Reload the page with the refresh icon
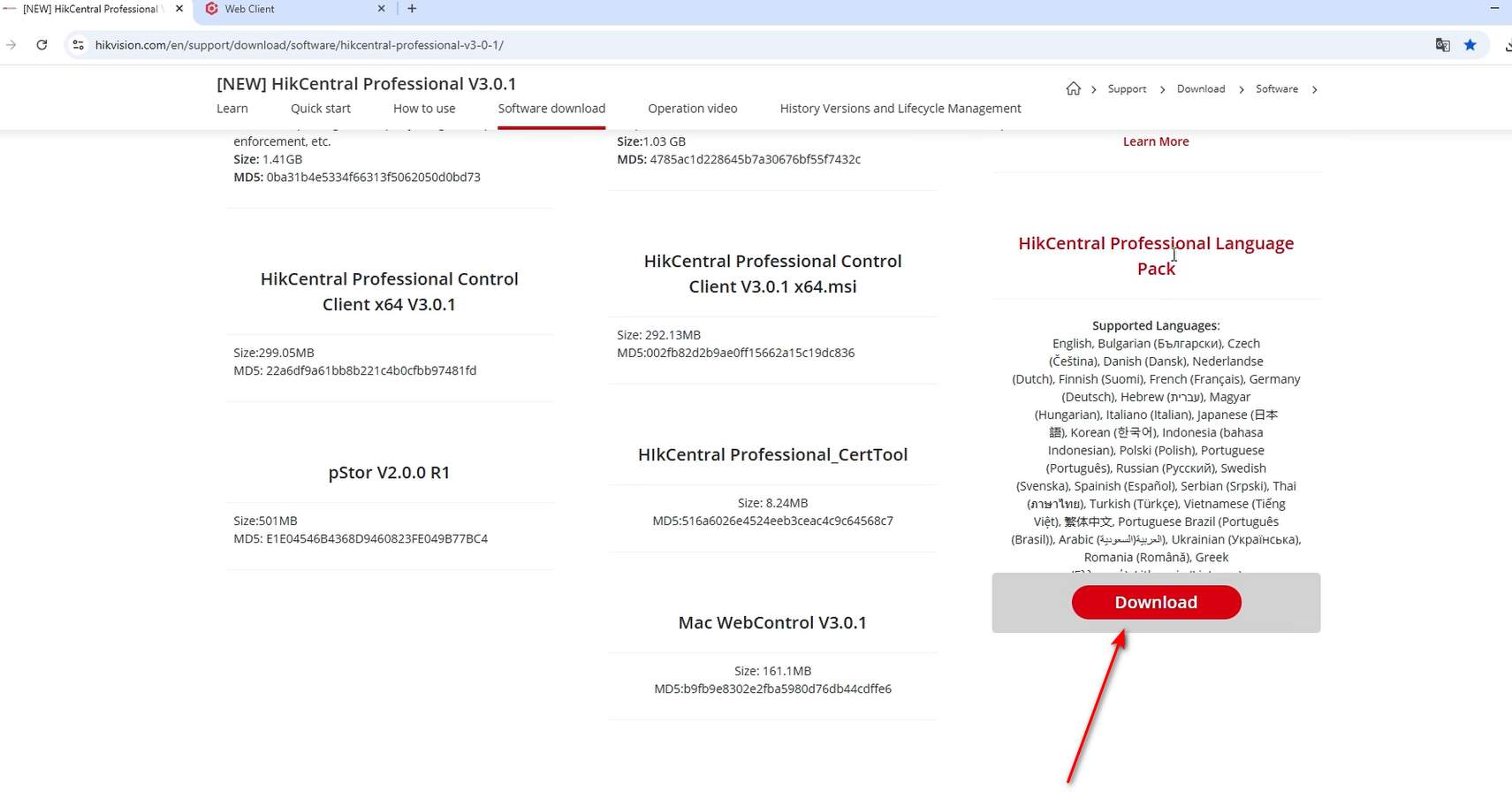The width and height of the screenshot is (1512, 792). (42, 45)
